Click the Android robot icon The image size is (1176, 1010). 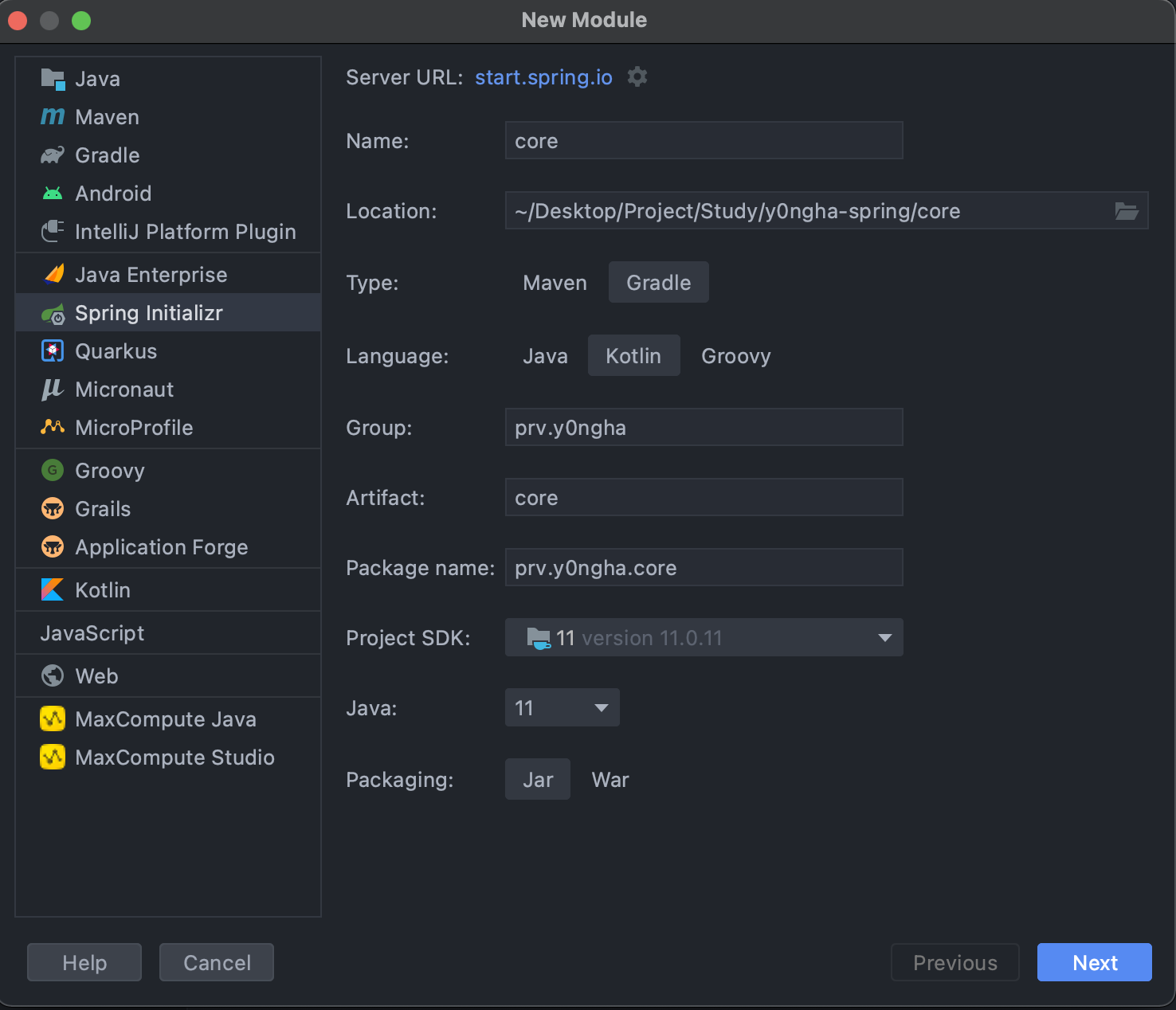tap(53, 194)
